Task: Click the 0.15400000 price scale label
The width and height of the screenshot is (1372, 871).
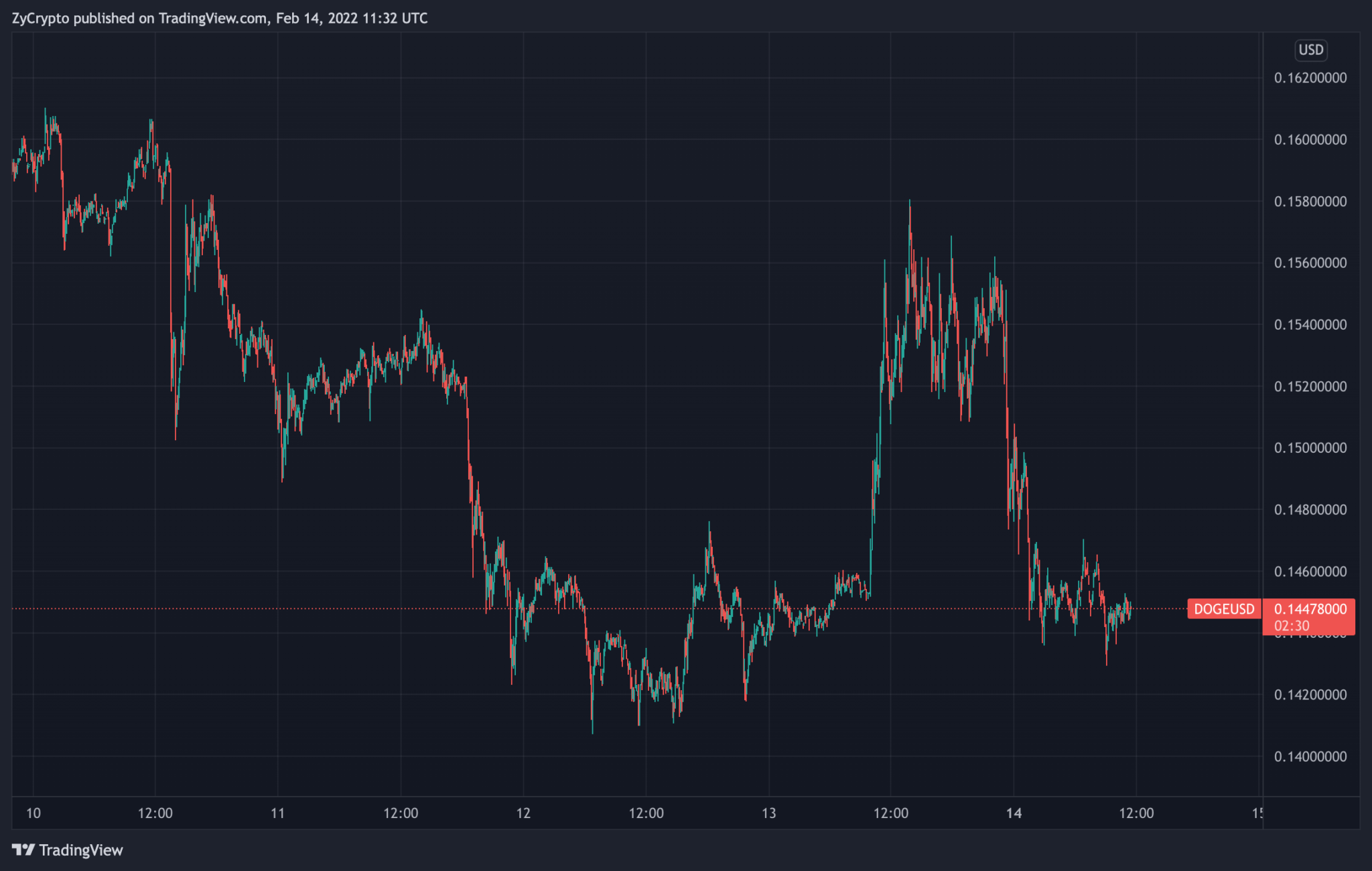Action: 1310,324
